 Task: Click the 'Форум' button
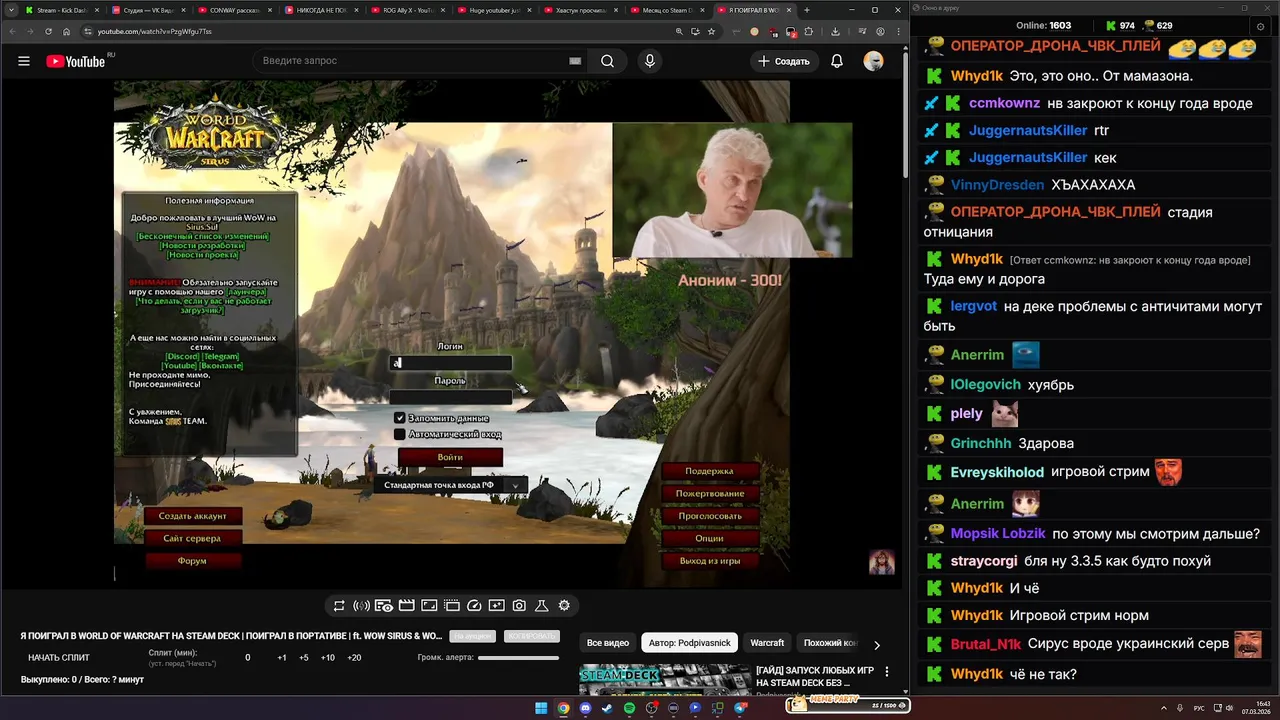192,561
